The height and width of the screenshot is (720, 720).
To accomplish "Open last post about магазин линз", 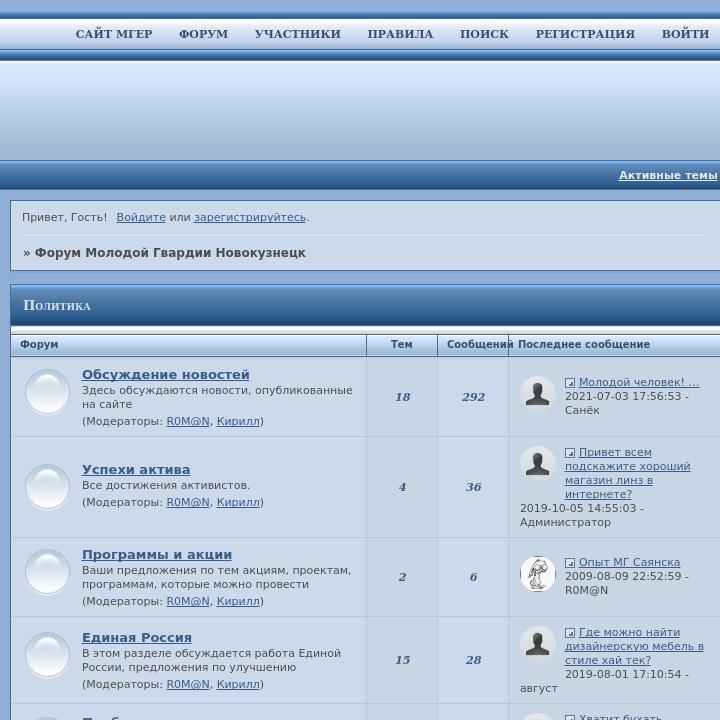I will (627, 473).
